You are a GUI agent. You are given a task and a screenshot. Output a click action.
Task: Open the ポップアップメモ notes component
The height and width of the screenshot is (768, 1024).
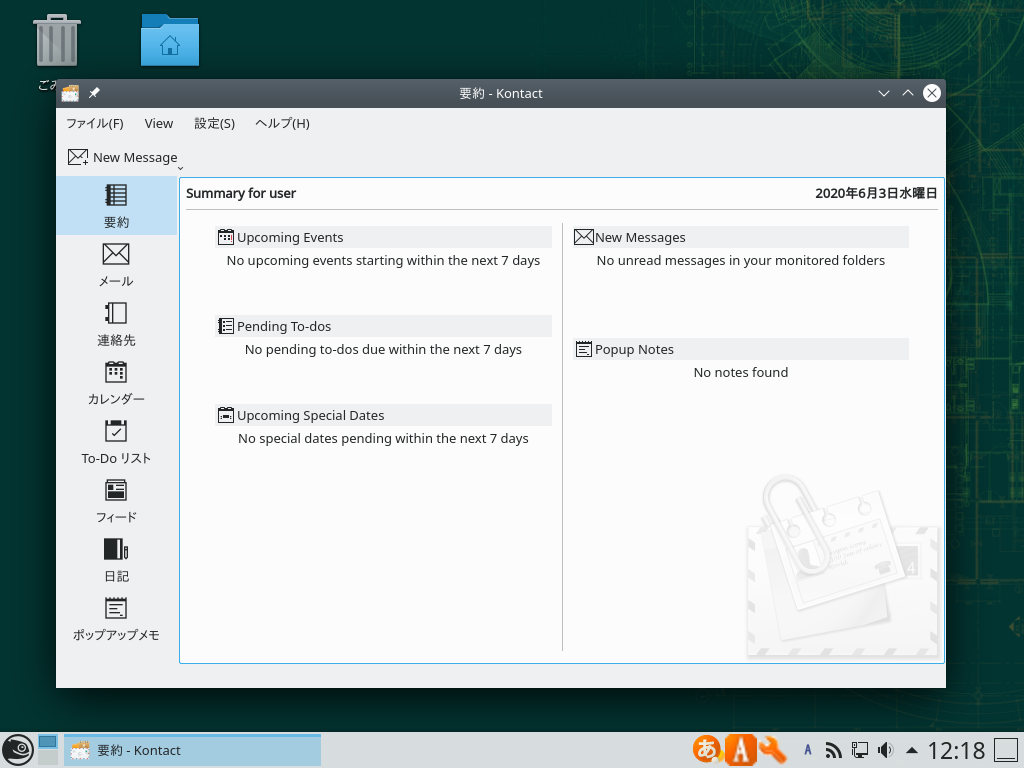pos(116,619)
